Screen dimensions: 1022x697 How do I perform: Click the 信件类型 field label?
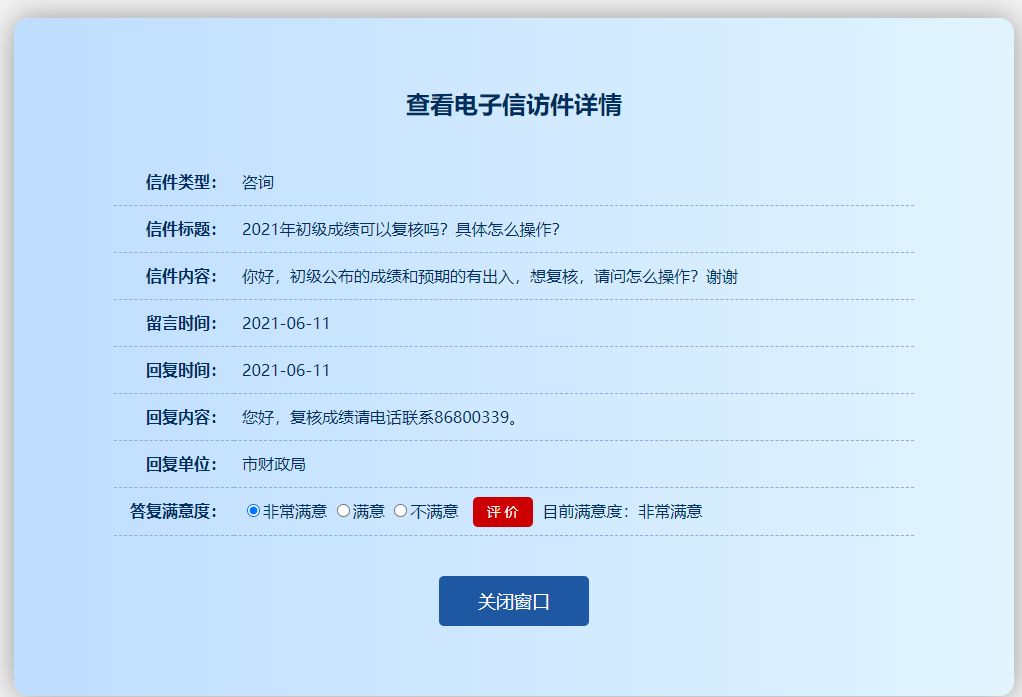coord(181,182)
